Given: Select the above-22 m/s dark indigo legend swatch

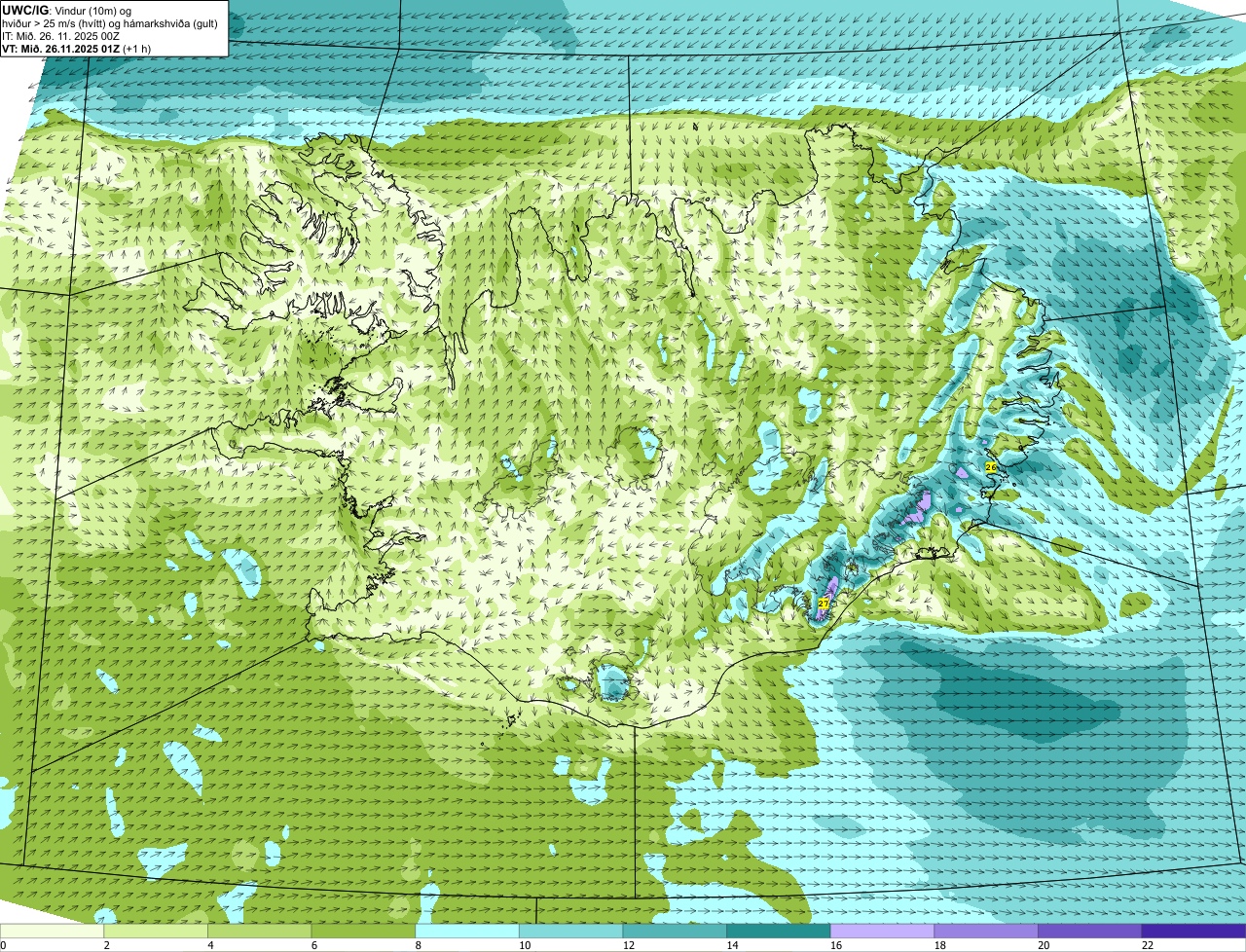Looking at the screenshot, I should (x=1194, y=931).
